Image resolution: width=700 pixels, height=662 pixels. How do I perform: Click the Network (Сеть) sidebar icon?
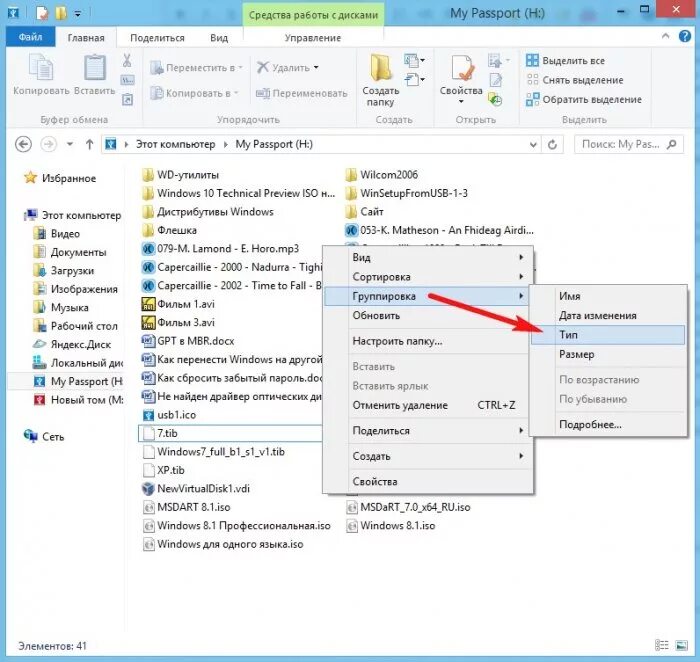pos(31,436)
